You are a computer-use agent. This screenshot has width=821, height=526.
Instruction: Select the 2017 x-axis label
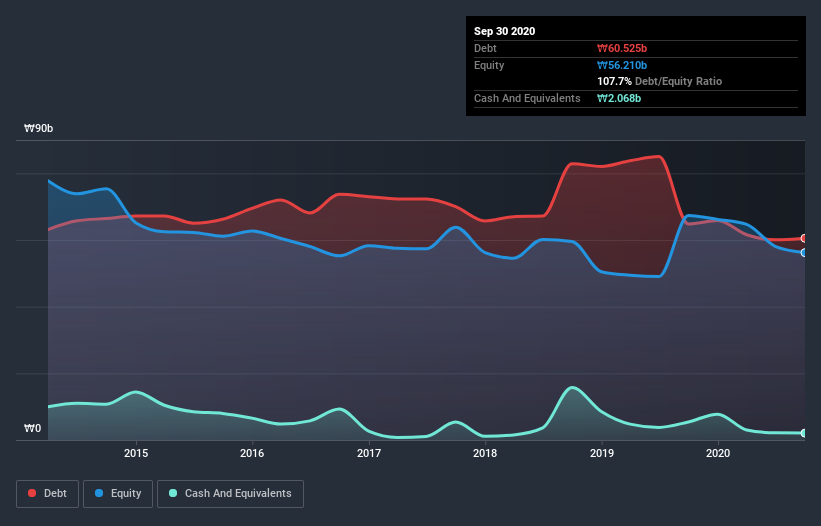pos(369,453)
